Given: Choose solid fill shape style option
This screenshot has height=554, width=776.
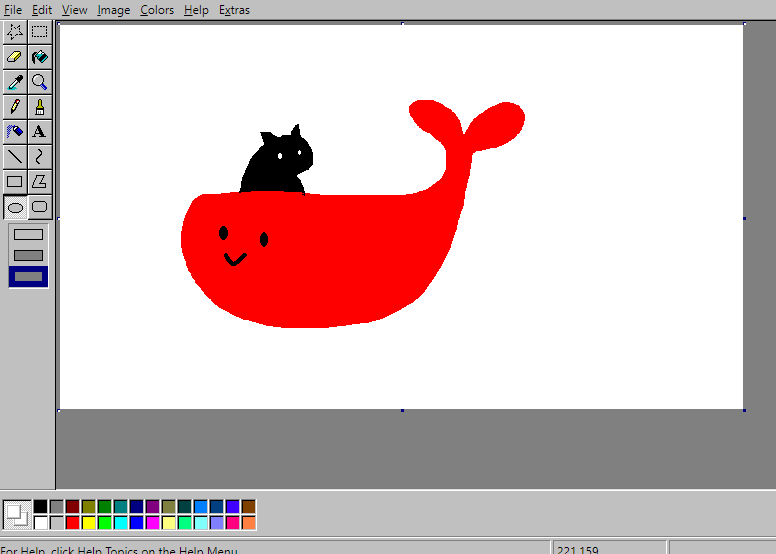Looking at the screenshot, I should [28, 277].
